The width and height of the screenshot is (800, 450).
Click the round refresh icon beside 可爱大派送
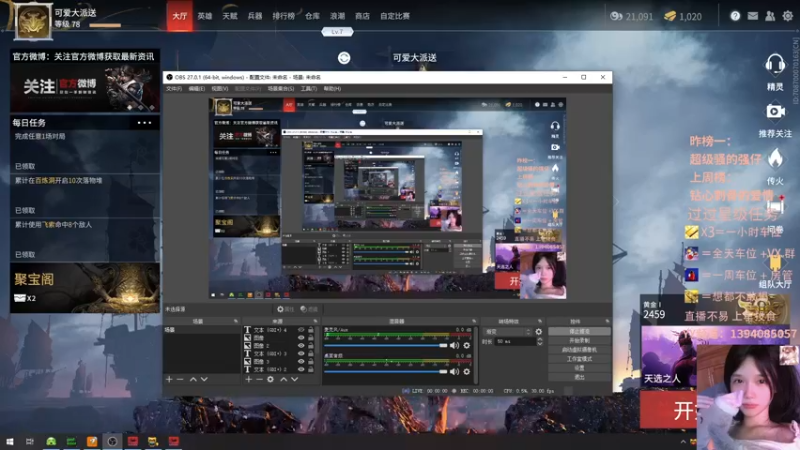click(x=344, y=58)
